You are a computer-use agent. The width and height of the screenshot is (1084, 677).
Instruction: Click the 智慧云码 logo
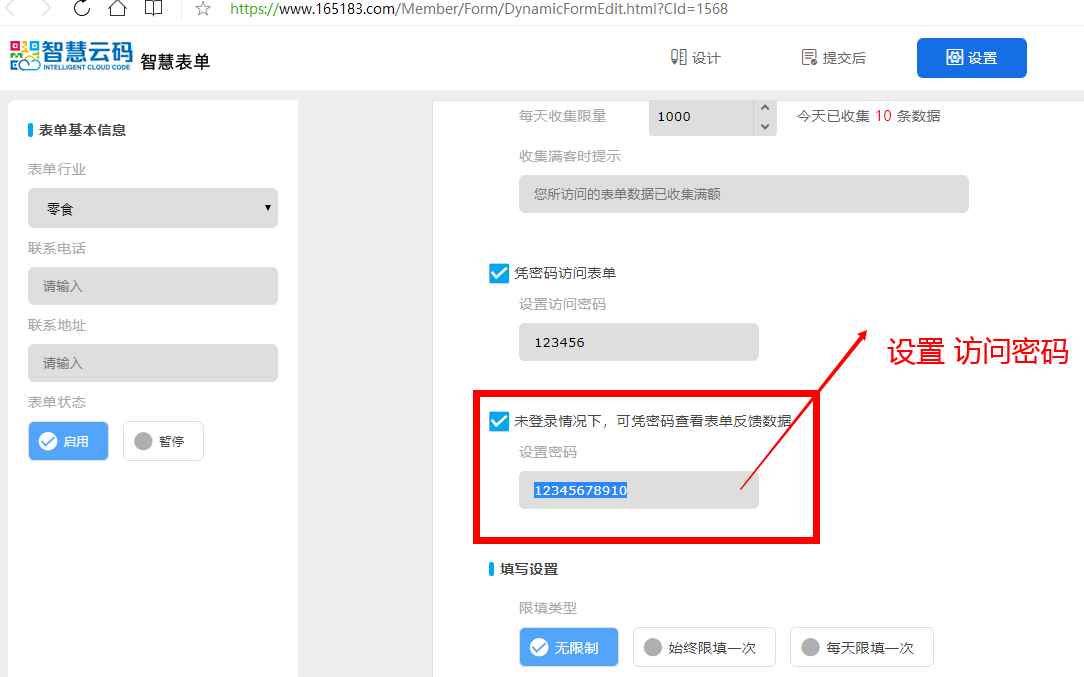point(70,56)
